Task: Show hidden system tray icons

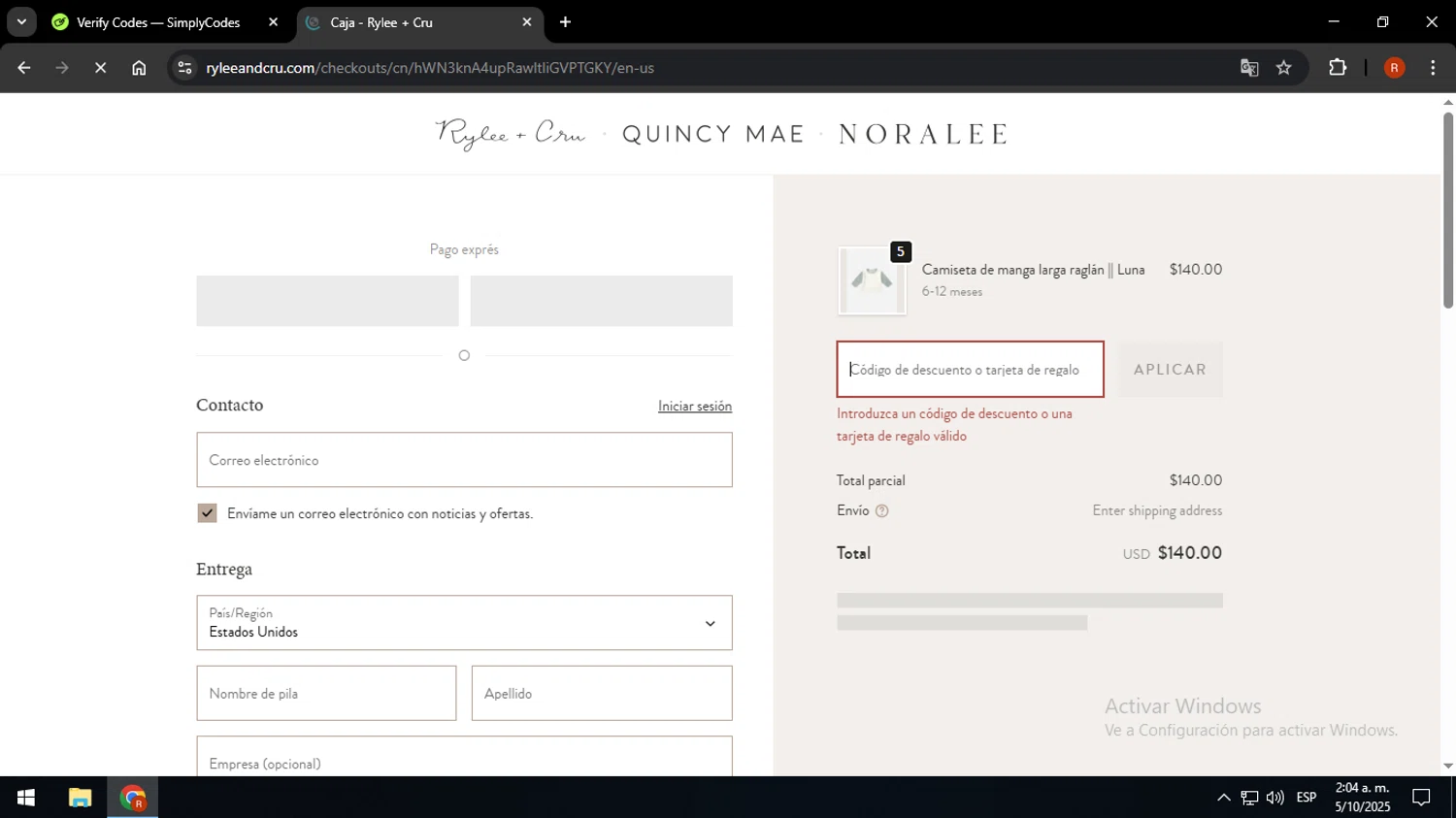Action: click(x=1224, y=798)
